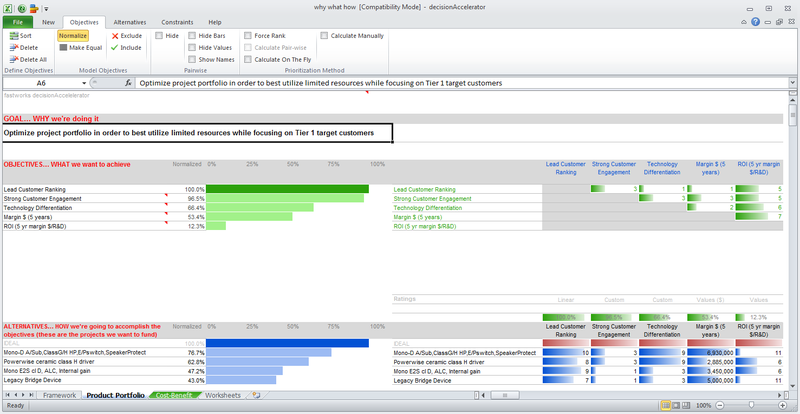Click the stacked colored bars quick access icon
The height and width of the screenshot is (414, 800).
[x=34, y=8]
